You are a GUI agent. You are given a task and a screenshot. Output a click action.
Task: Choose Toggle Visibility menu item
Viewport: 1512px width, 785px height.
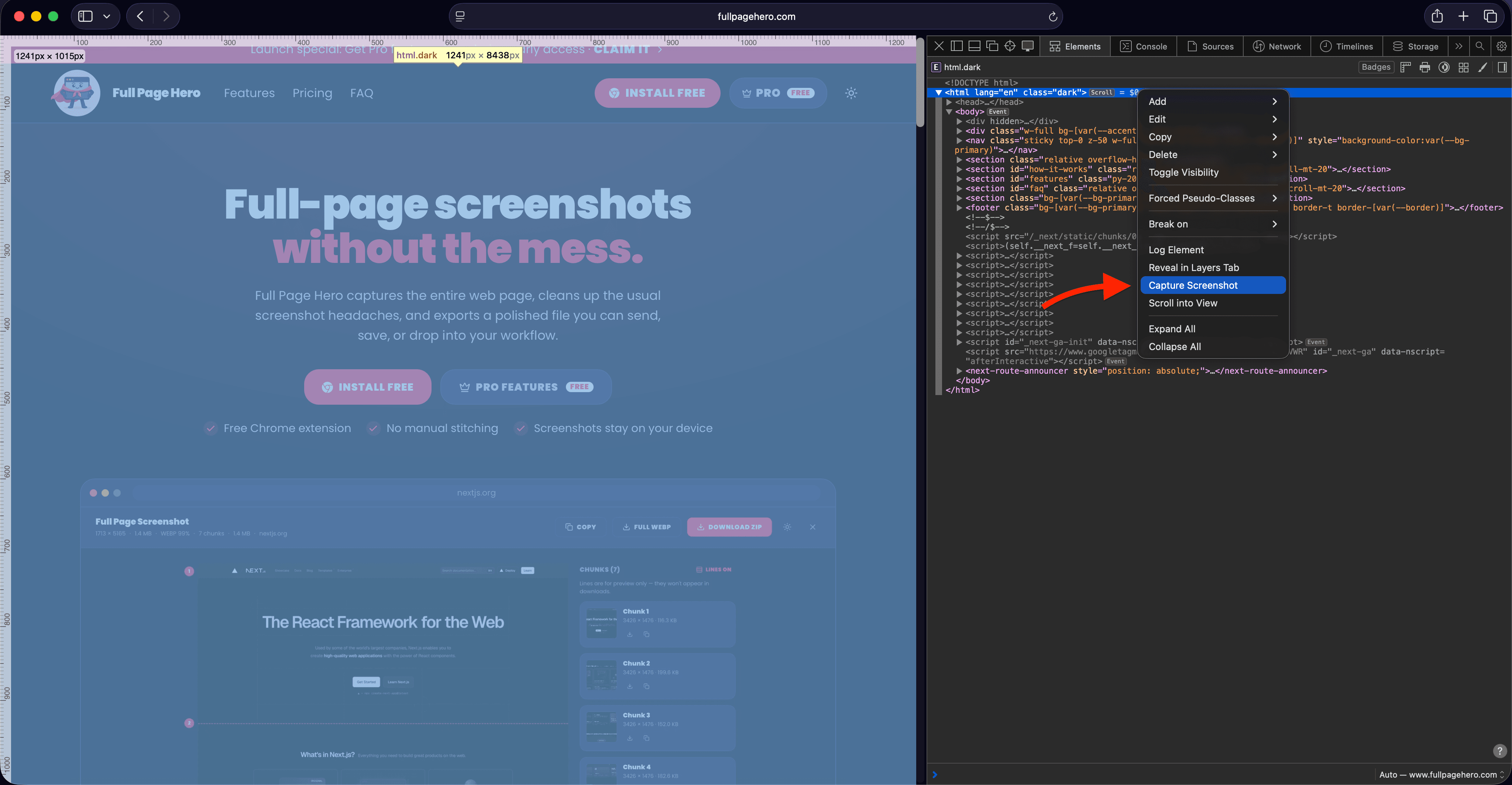(x=1213, y=172)
